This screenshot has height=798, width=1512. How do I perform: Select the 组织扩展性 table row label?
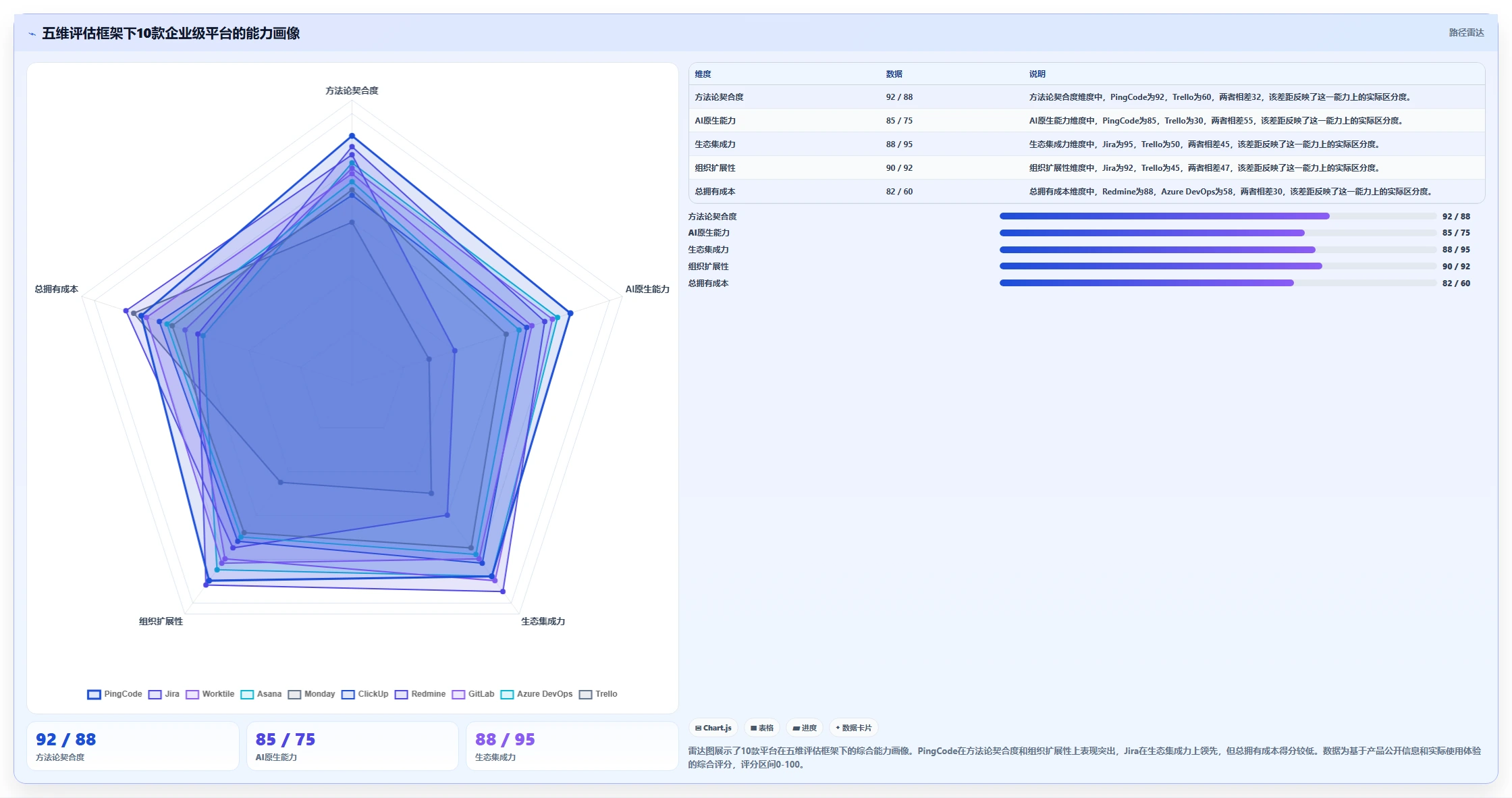[715, 168]
